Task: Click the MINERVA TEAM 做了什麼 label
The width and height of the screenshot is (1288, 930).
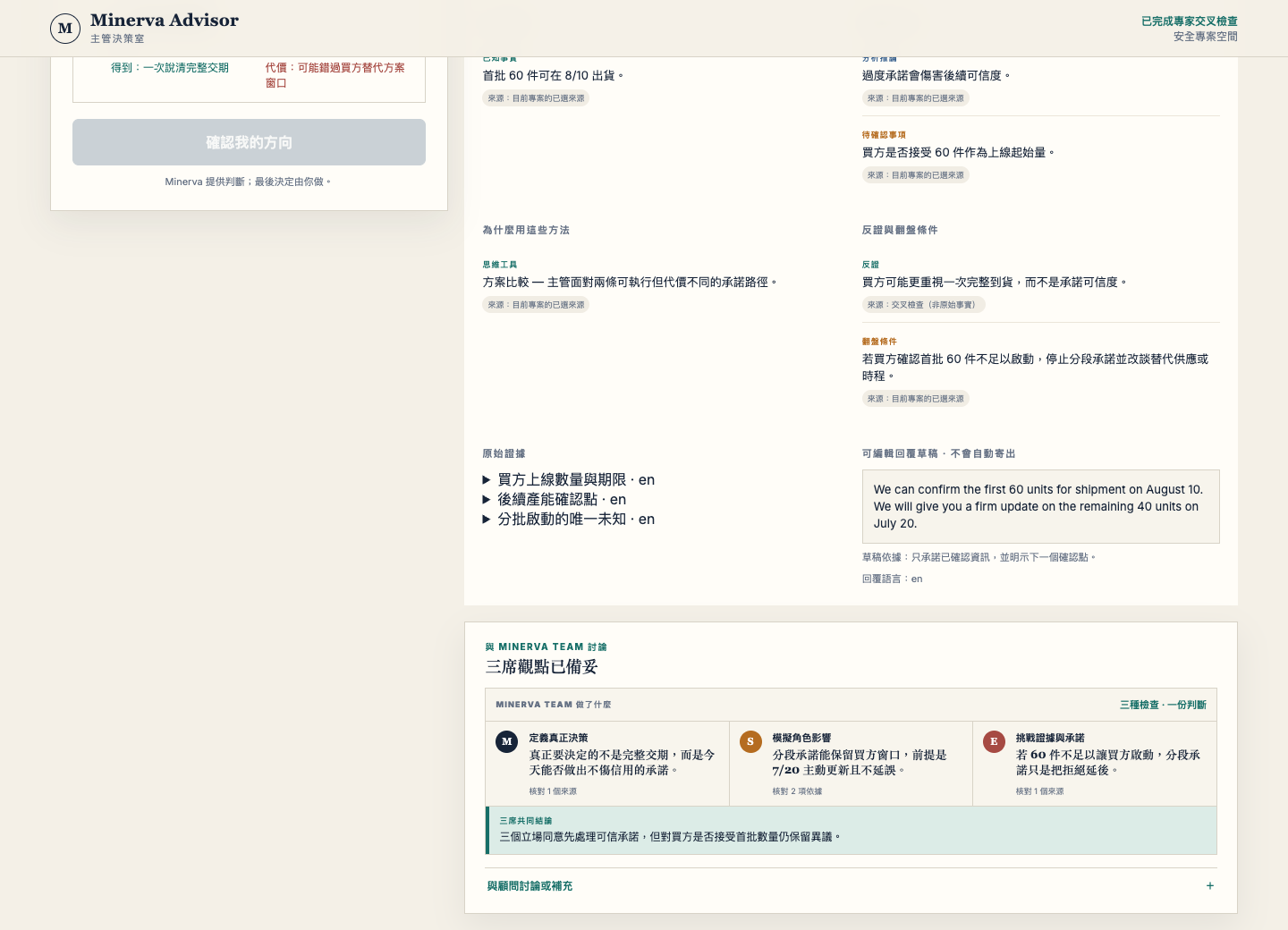Action: click(x=554, y=705)
